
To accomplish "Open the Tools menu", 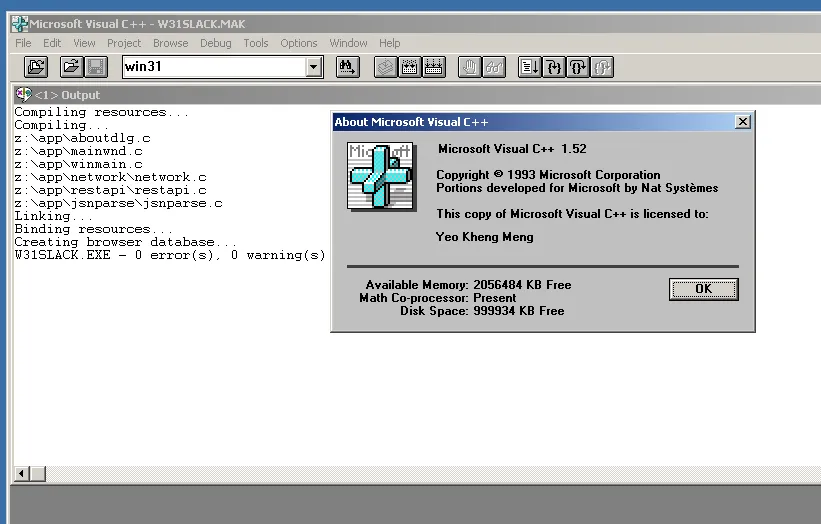I will click(256, 43).
